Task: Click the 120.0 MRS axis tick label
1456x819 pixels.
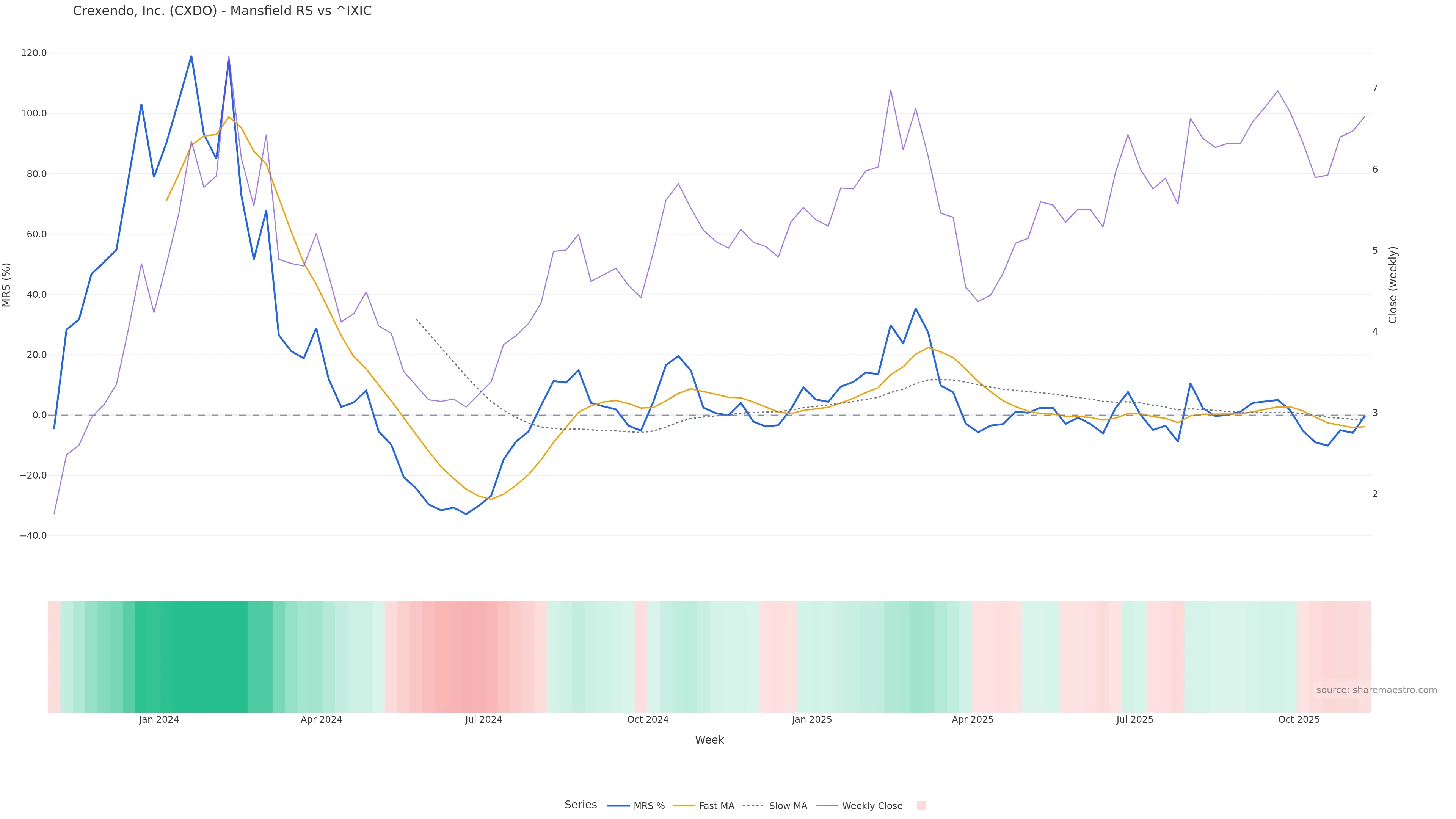Action: pyautogui.click(x=34, y=53)
